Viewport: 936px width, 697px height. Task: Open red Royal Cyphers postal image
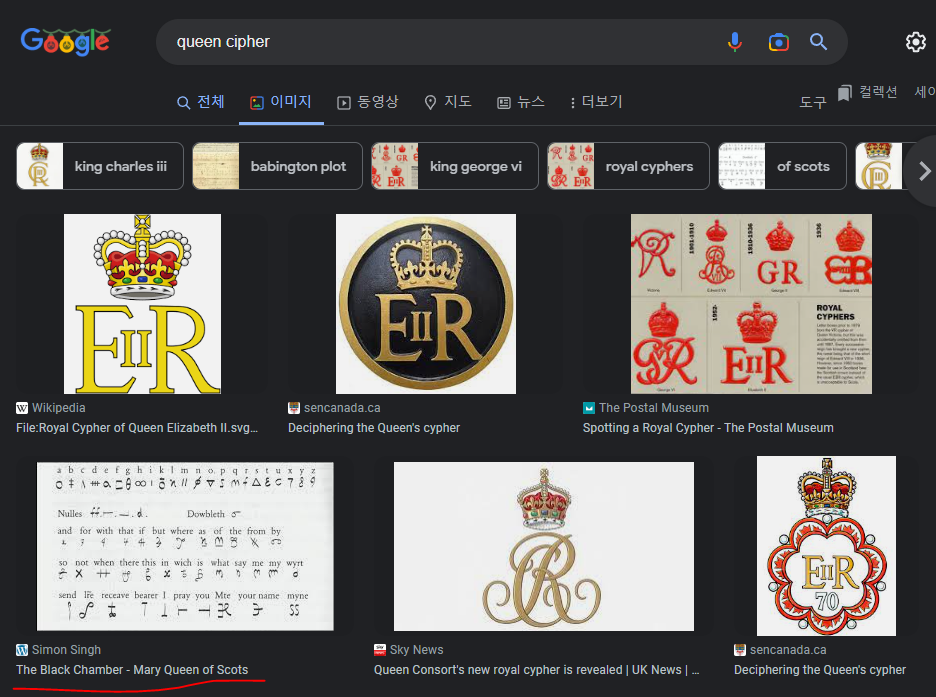tap(751, 304)
